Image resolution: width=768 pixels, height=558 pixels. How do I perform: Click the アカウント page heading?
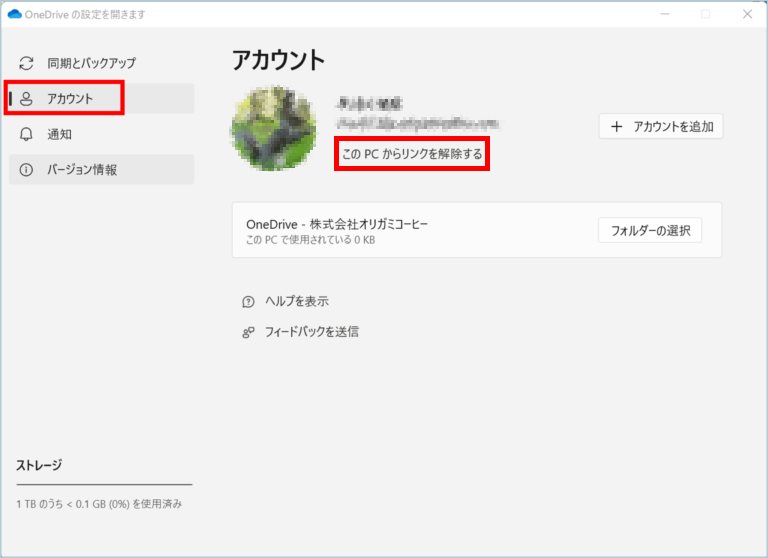click(x=278, y=60)
